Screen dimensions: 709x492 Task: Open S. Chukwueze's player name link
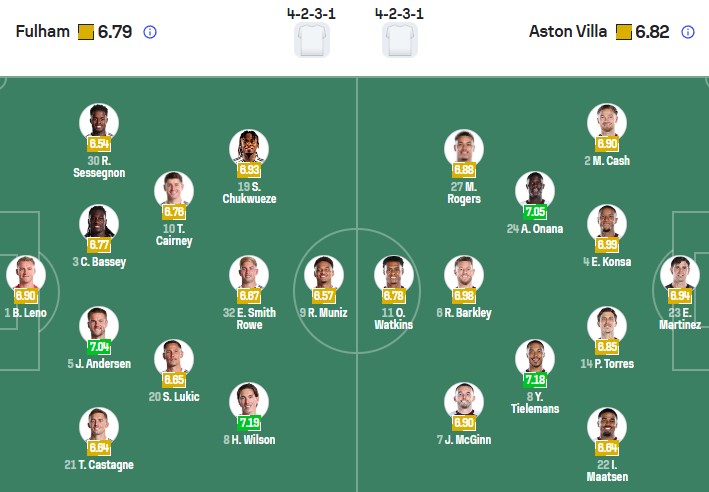[x=249, y=192]
